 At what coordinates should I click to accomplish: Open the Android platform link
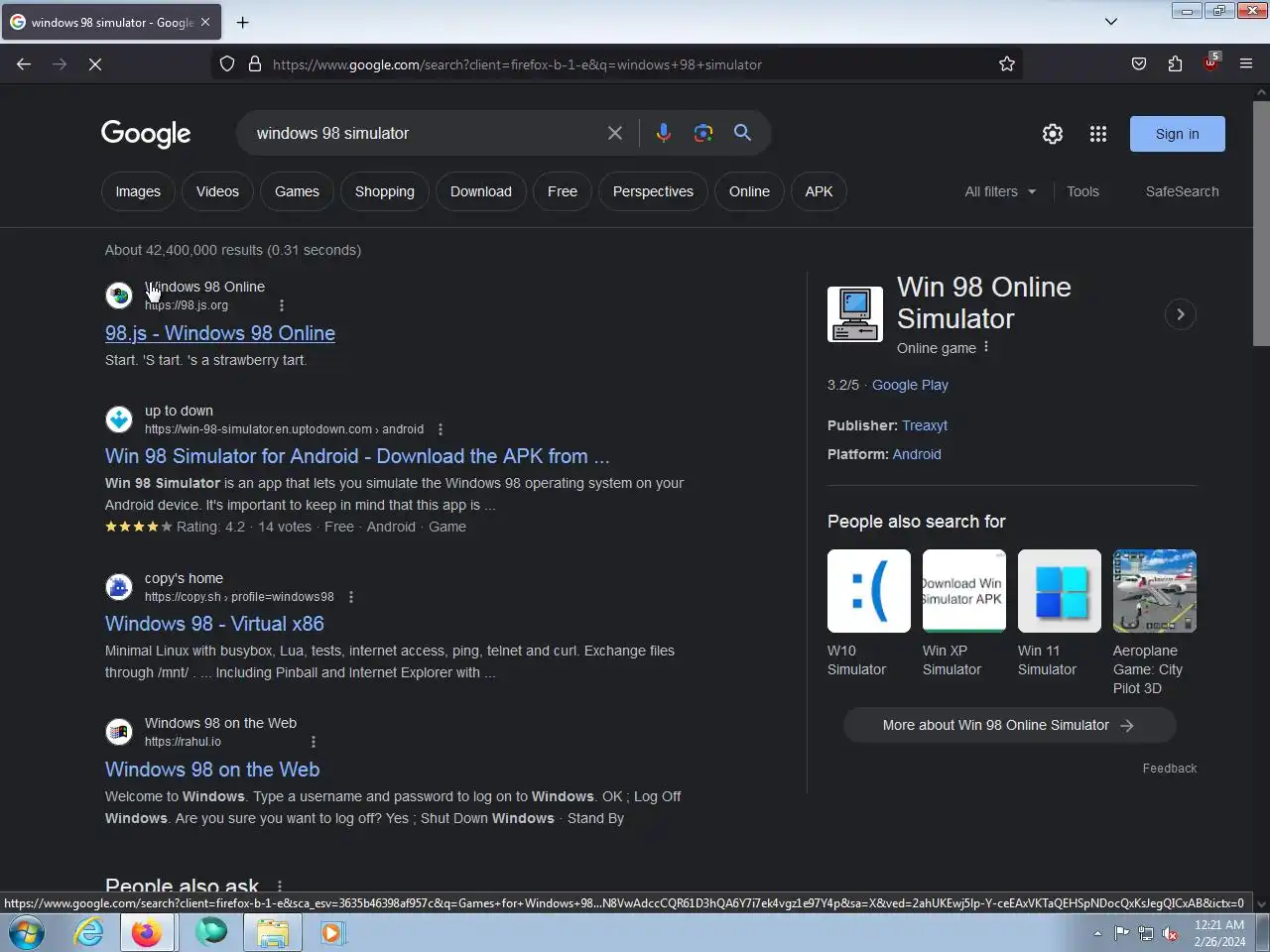917,454
